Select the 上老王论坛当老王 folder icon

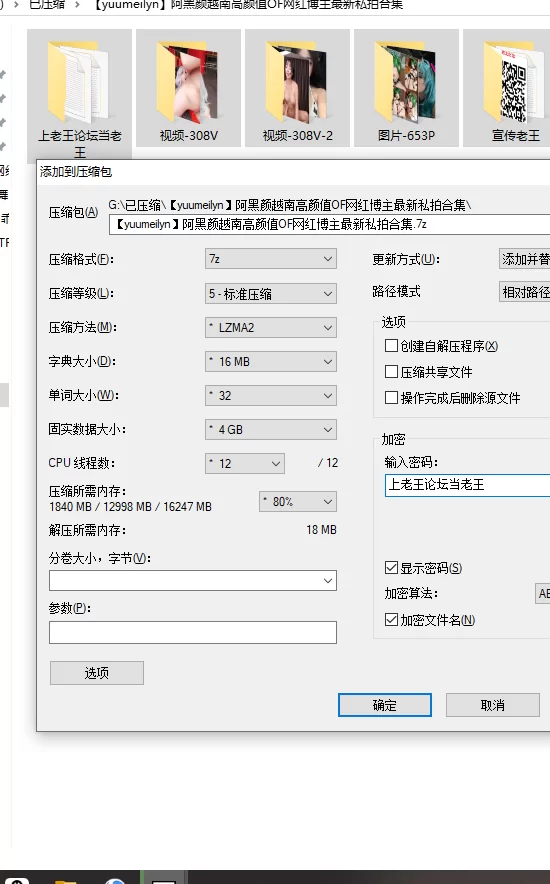(x=79, y=80)
